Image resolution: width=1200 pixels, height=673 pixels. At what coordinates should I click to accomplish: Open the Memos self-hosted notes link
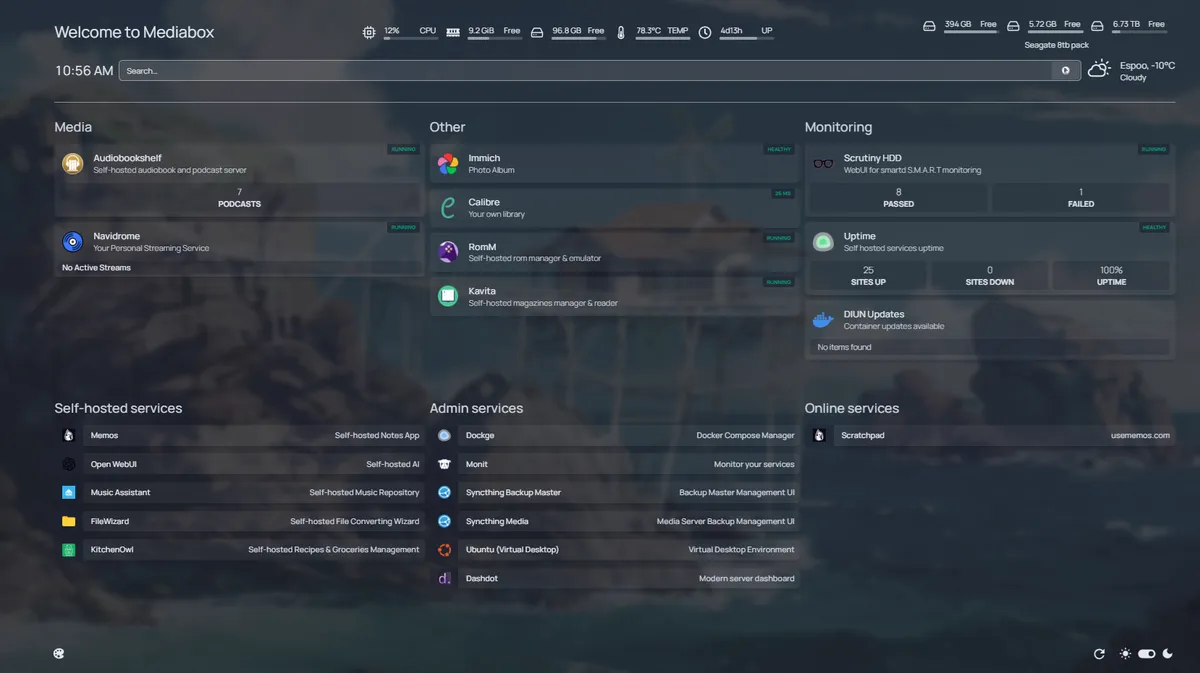pos(239,436)
